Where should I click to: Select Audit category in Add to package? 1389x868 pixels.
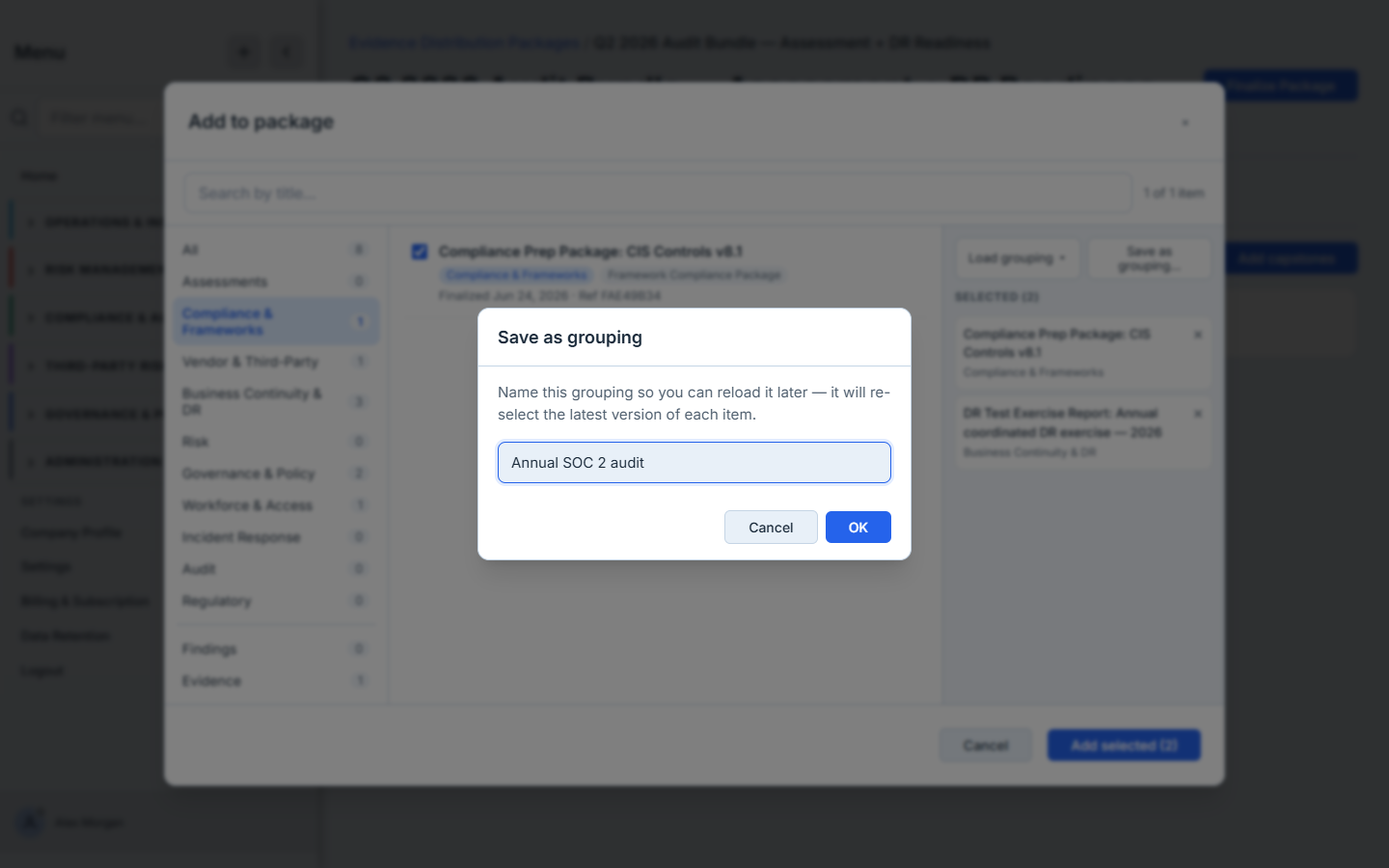pos(276,569)
